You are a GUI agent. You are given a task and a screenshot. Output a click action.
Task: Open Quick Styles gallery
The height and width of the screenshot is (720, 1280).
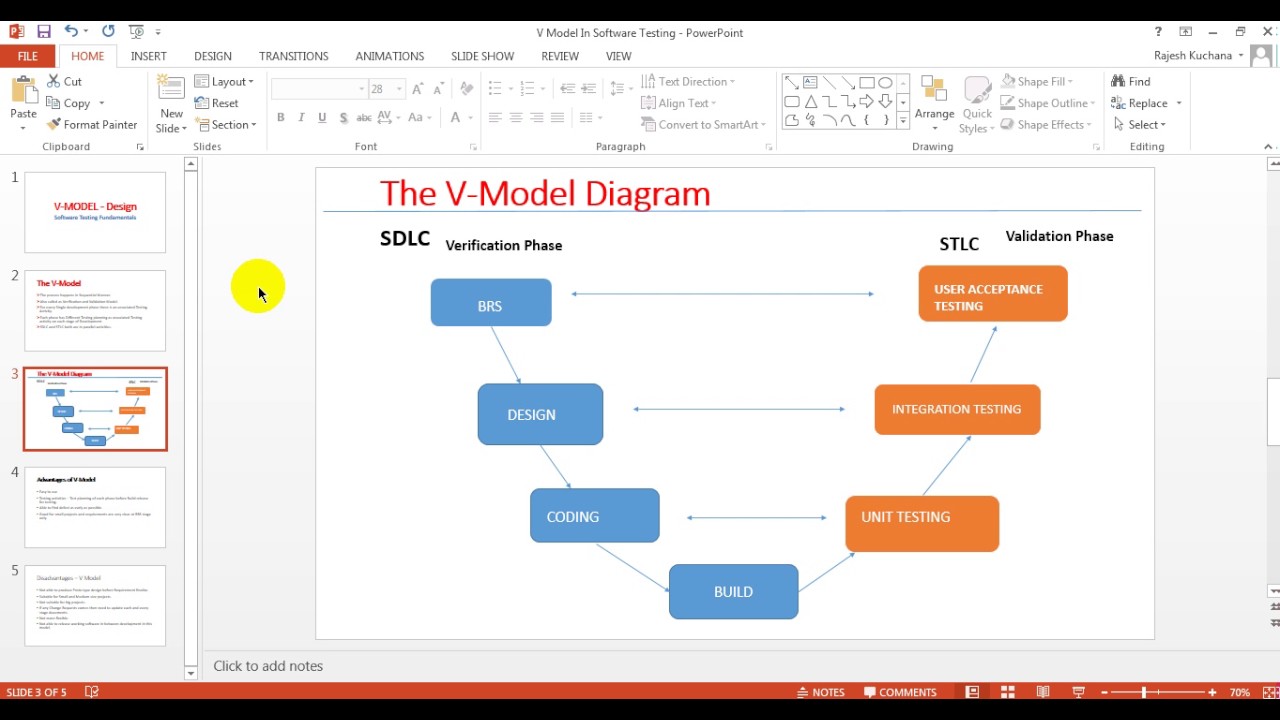coord(976,104)
